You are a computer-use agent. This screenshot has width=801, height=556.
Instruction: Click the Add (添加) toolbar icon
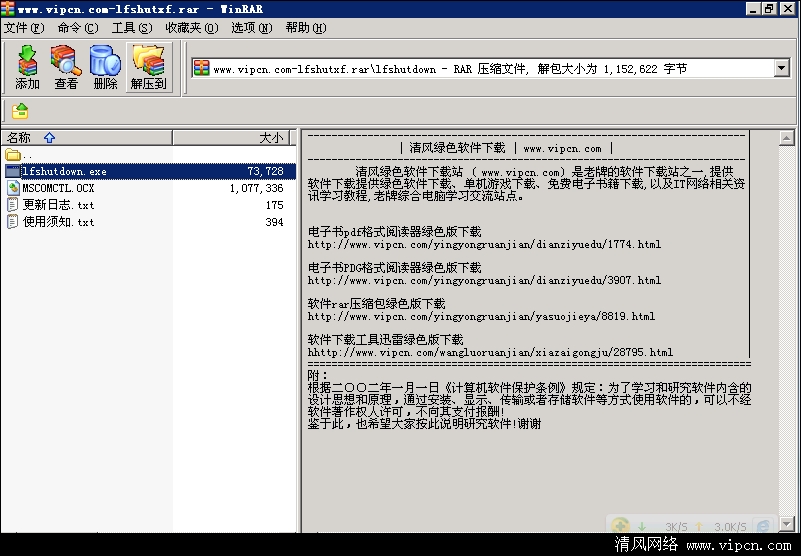click(x=27, y=67)
